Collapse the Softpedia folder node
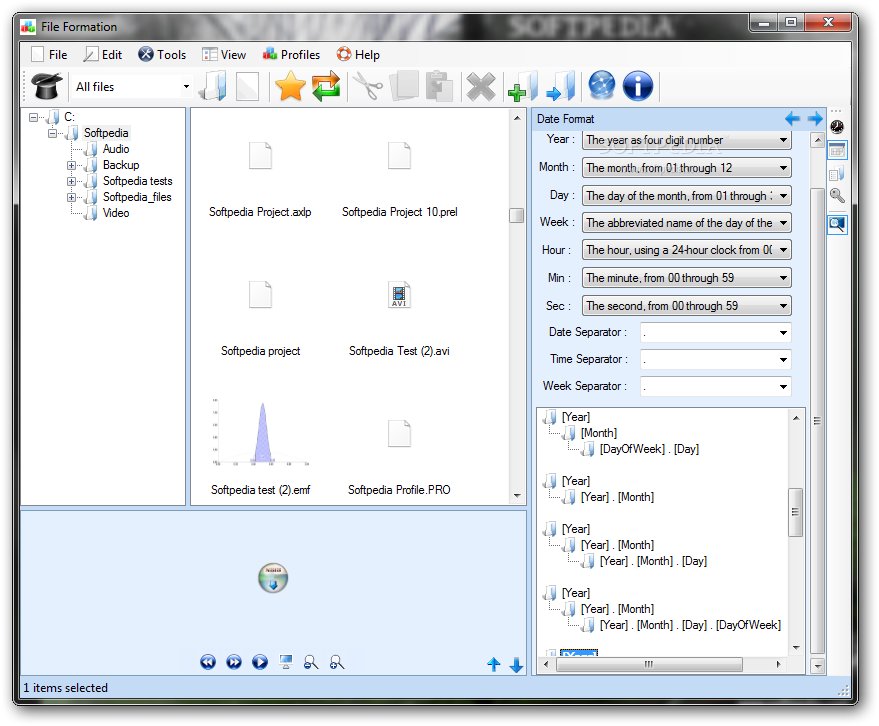This screenshot has width=879, height=726. tap(52, 133)
